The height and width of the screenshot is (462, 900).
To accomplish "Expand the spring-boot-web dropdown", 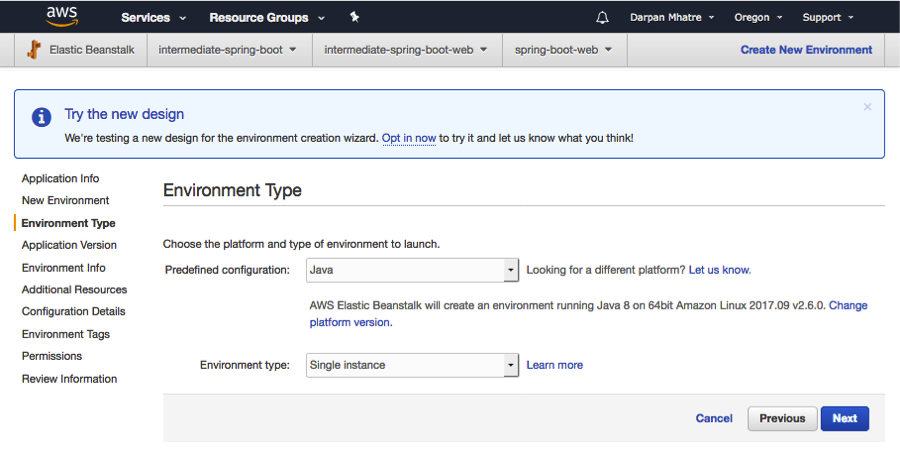I will pyautogui.click(x=563, y=50).
